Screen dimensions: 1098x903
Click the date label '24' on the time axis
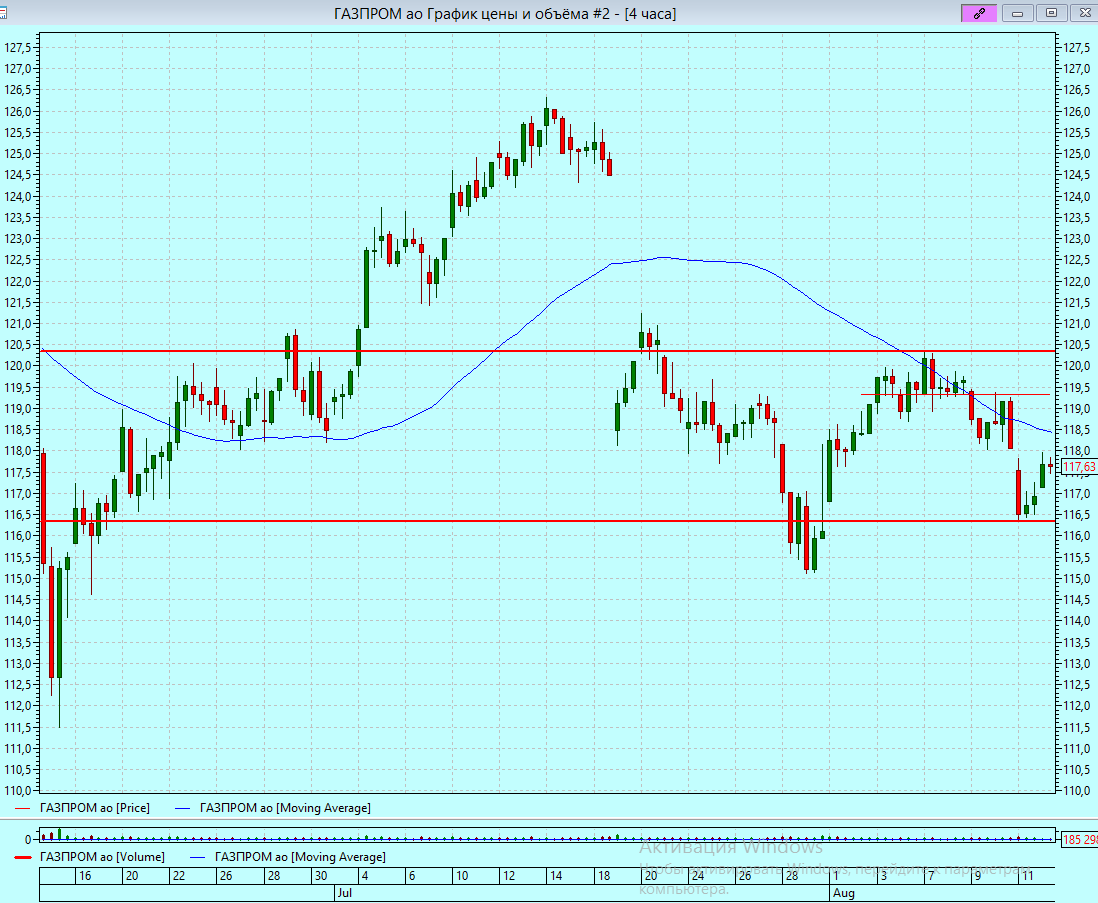point(697,876)
